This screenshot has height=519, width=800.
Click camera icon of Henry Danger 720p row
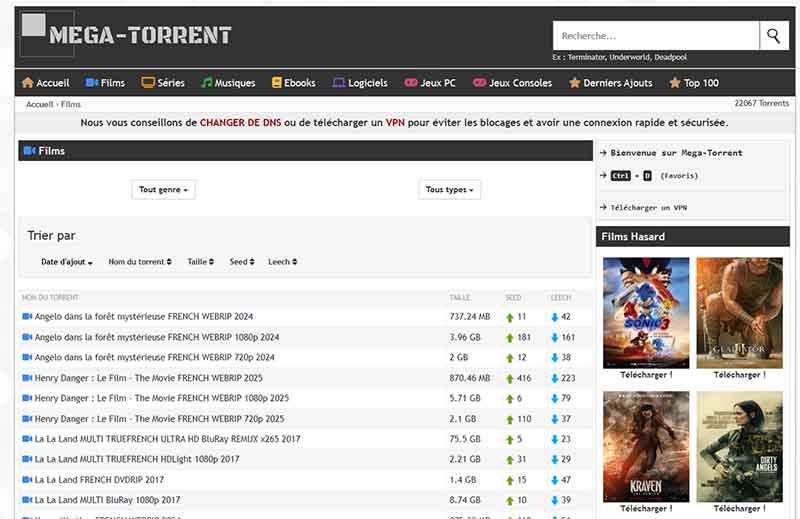click(27, 418)
